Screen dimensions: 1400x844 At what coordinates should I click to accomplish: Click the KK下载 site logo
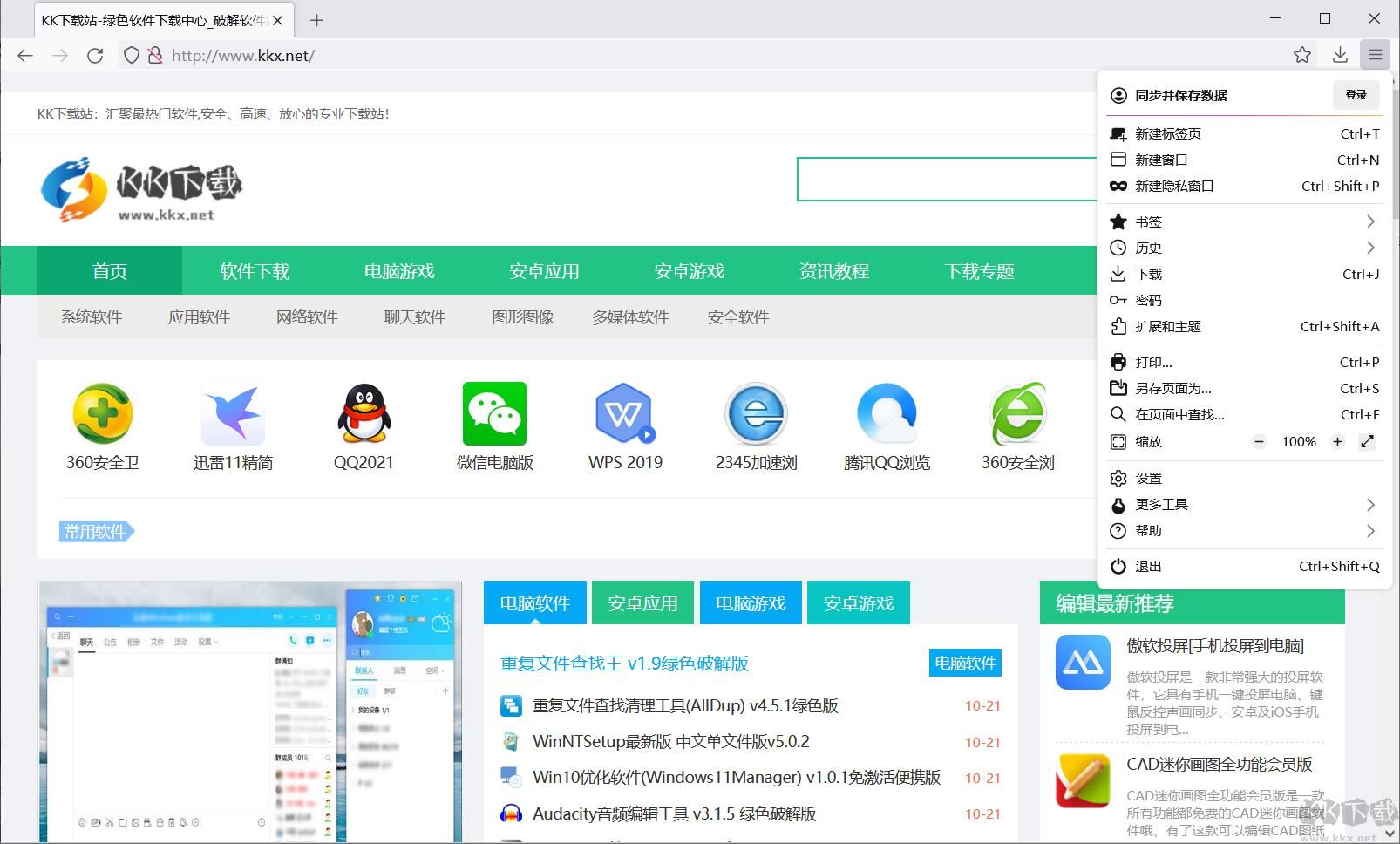141,189
